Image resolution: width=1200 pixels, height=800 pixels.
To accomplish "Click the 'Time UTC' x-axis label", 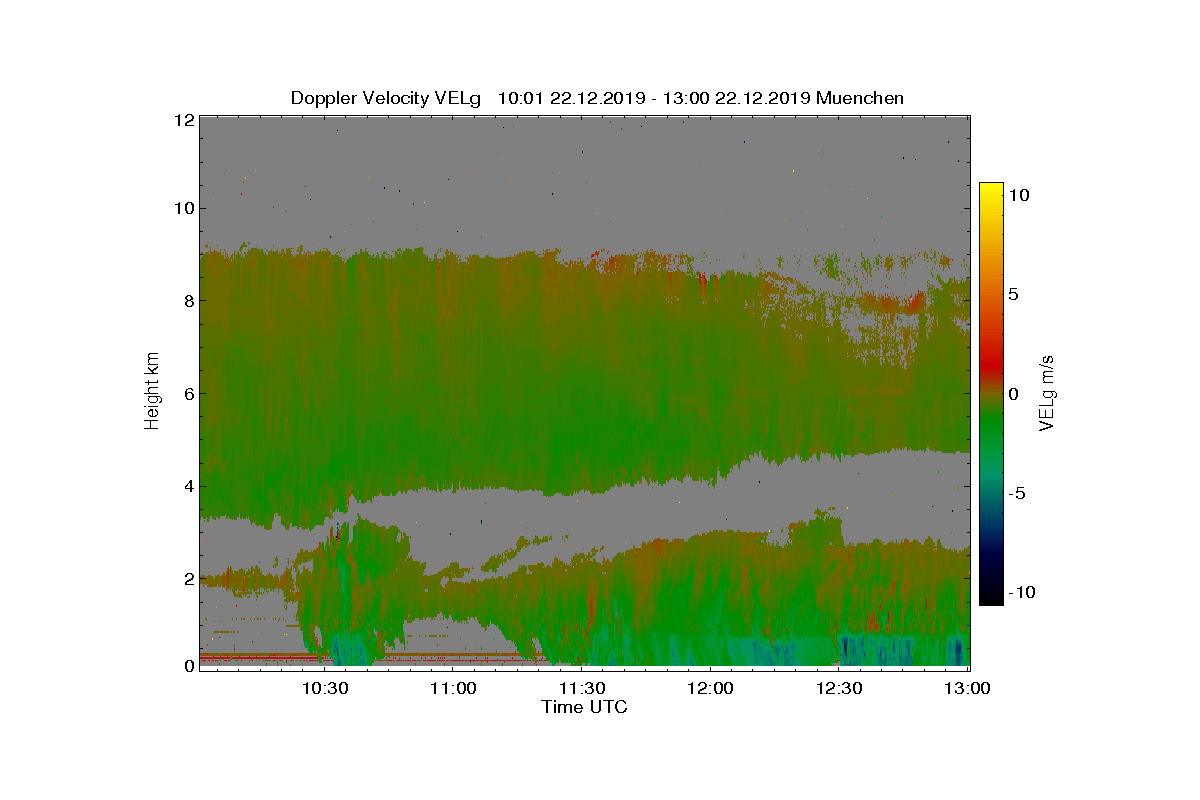I will 584,707.
